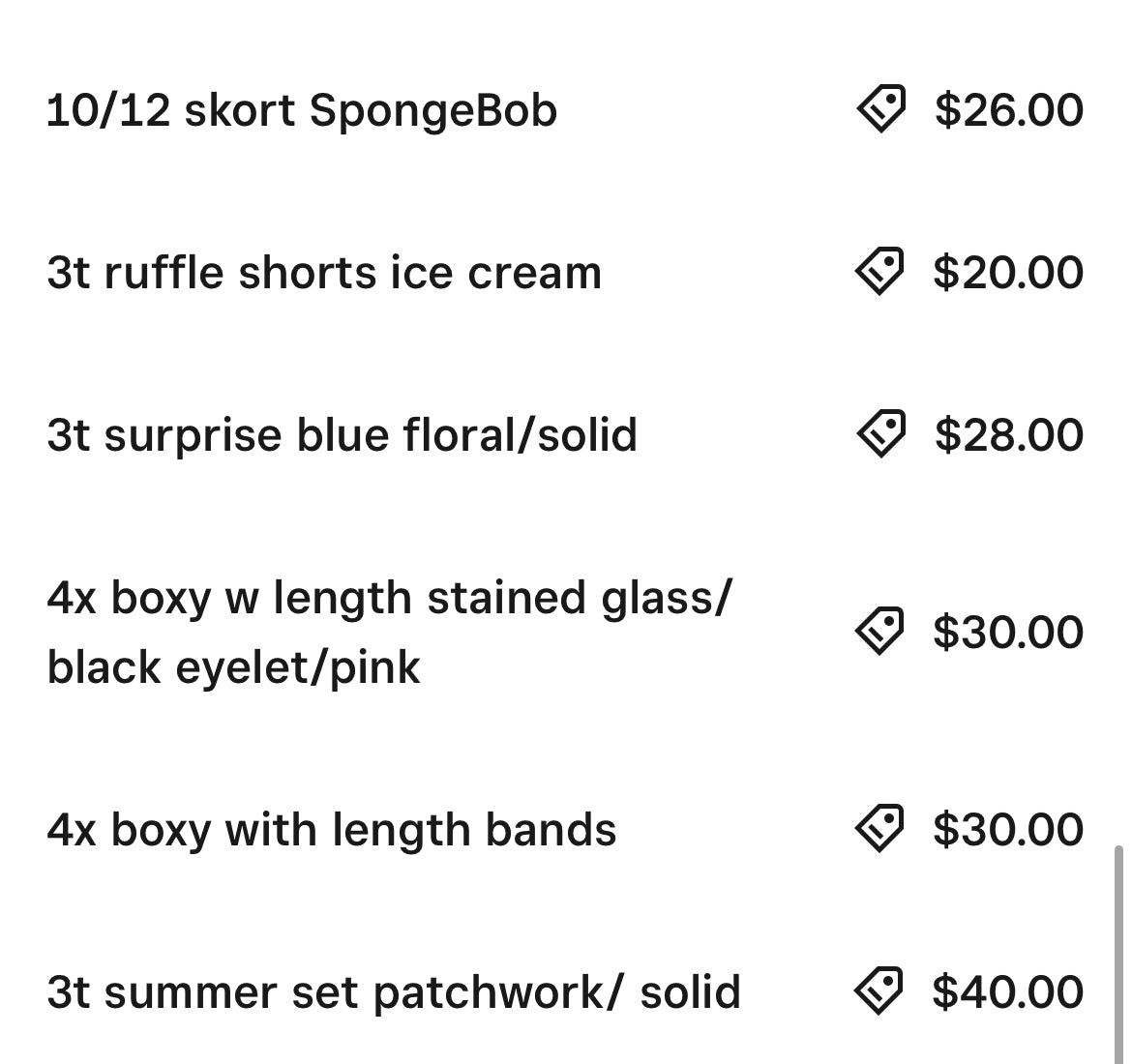This screenshot has height=1064, width=1132.
Task: Tap the $28.00 price amount
Action: pos(1008,434)
